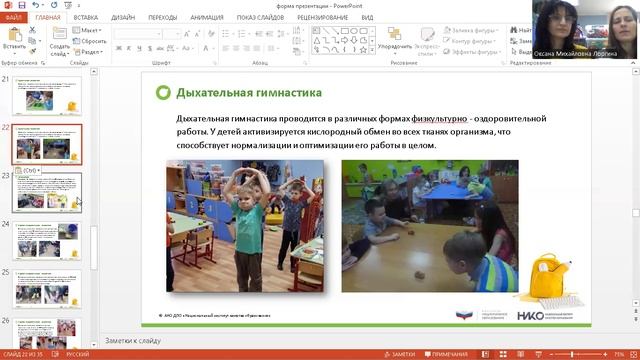Screen dimensions: 640x360
Task: Switch to the ПОКАЗ СЛАЙДОВ tab
Action: pyautogui.click(x=260, y=18)
